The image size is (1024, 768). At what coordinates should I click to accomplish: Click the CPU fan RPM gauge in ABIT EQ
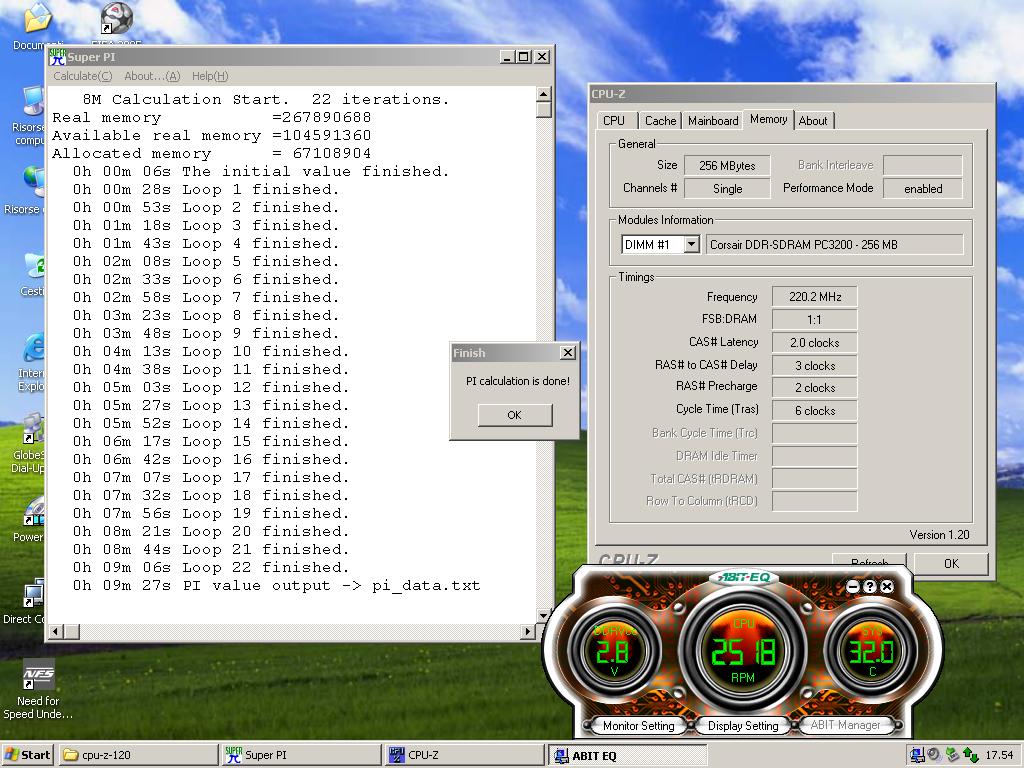pos(744,650)
